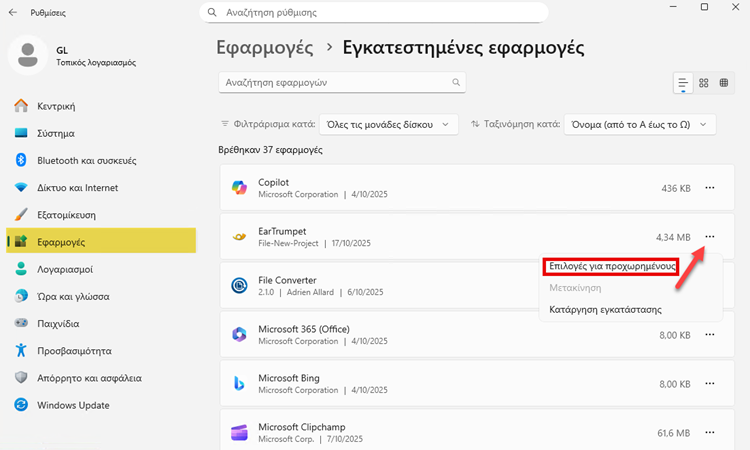Click the Βρέθηκαν 37 εφαρμογές count text
The height and width of the screenshot is (450, 750).
pyautogui.click(x=270, y=150)
